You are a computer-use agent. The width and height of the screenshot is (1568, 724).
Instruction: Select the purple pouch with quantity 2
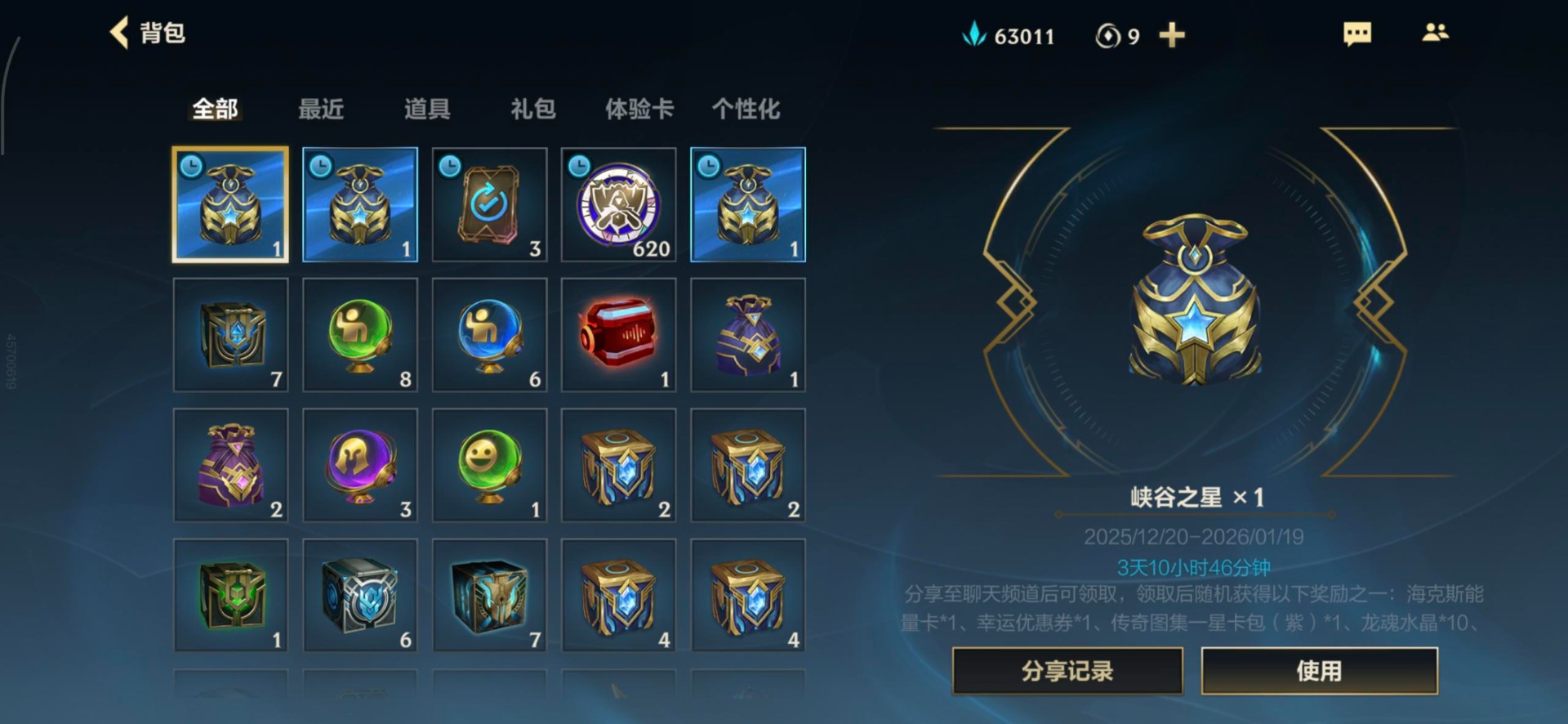[230, 465]
